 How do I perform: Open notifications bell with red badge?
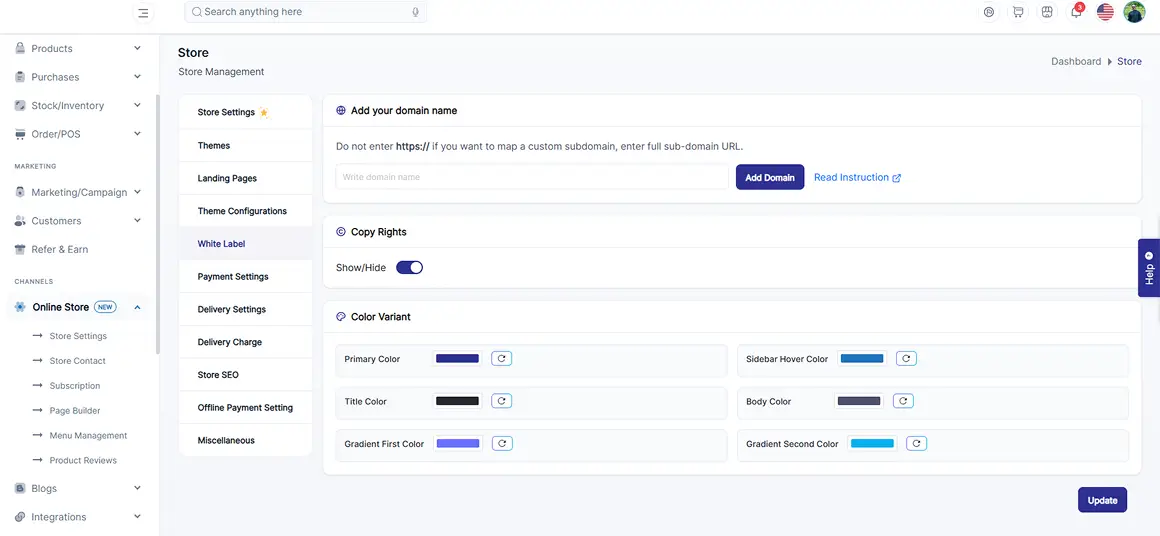[x=1076, y=12]
